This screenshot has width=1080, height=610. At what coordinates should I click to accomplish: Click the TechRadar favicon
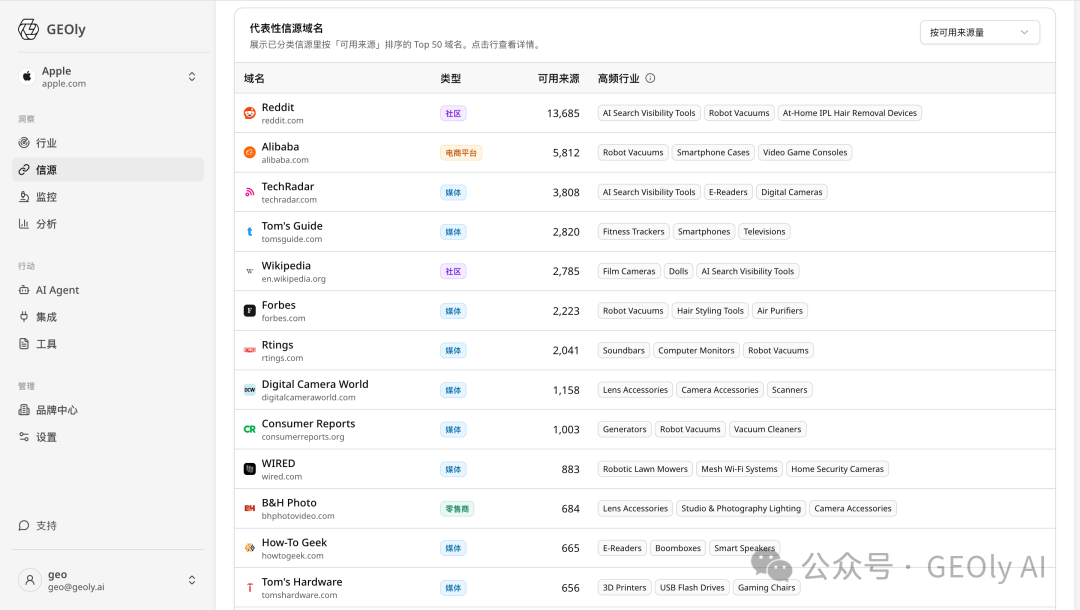click(x=249, y=192)
